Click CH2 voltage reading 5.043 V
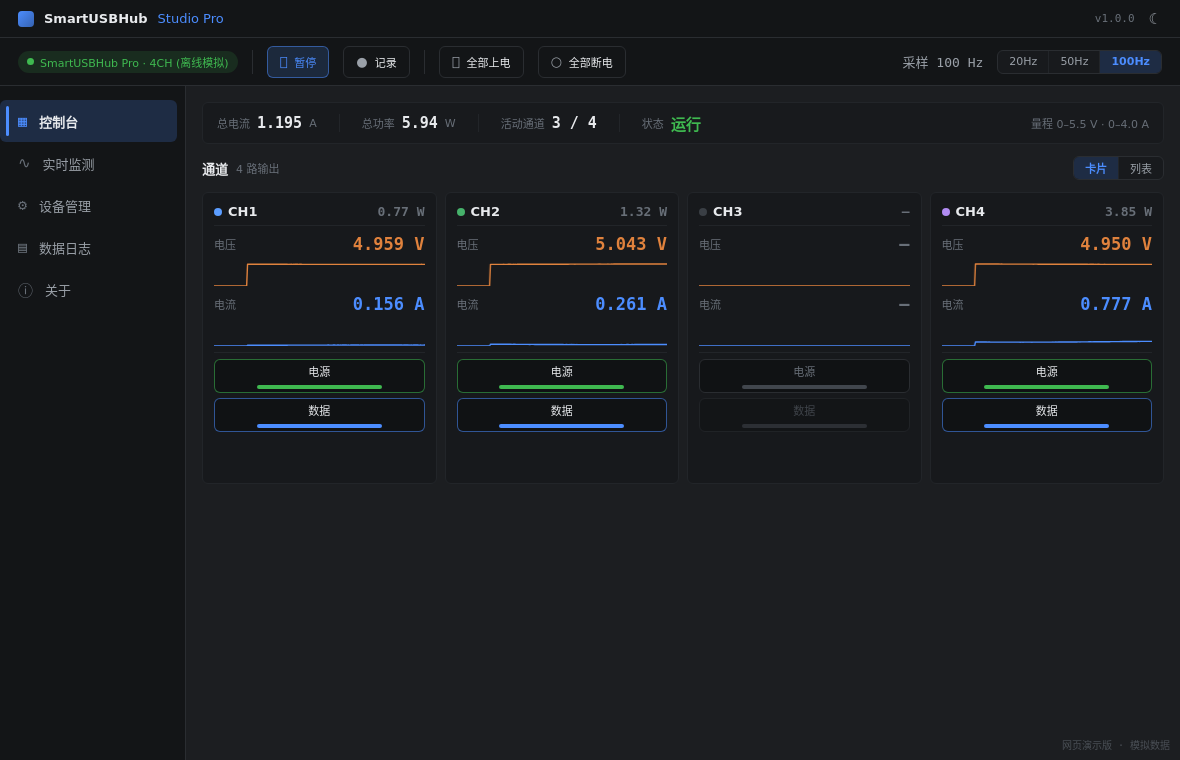The height and width of the screenshot is (760, 1180). click(x=631, y=244)
